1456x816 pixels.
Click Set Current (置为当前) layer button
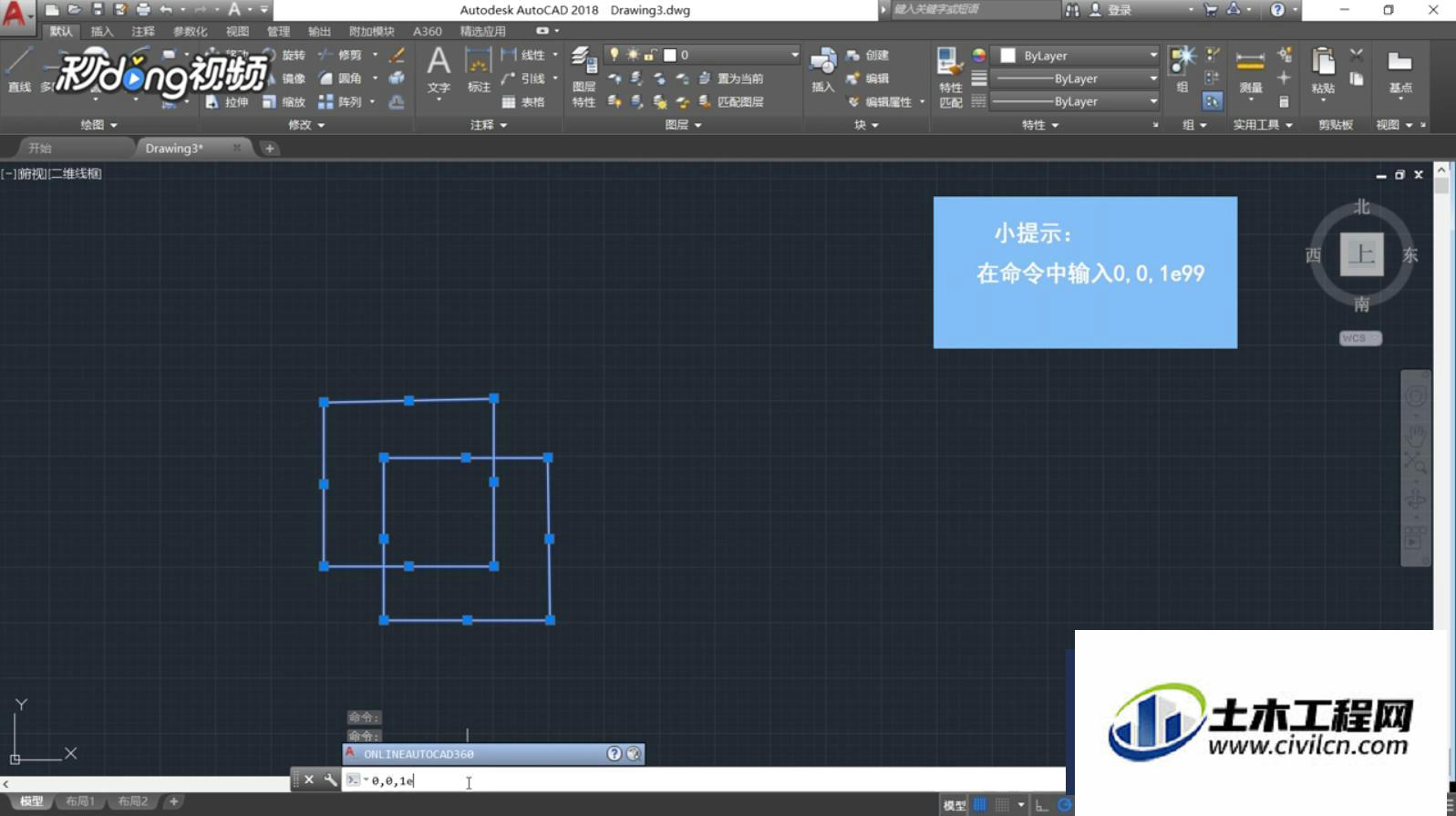(x=731, y=78)
